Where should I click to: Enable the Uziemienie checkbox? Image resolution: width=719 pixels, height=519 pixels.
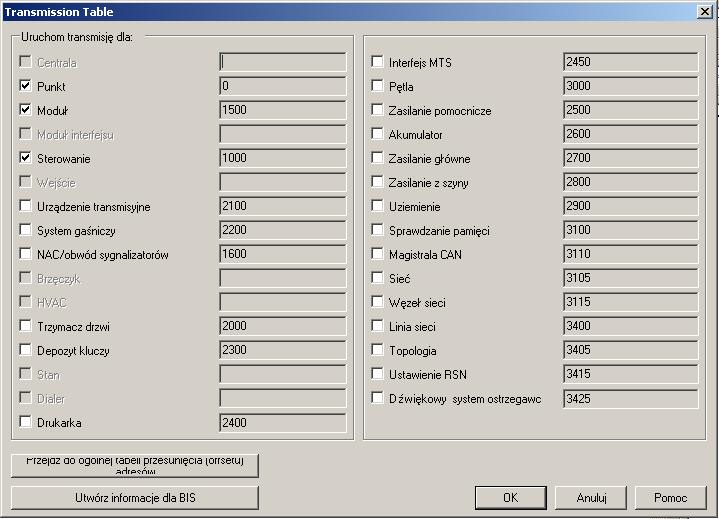point(377,205)
